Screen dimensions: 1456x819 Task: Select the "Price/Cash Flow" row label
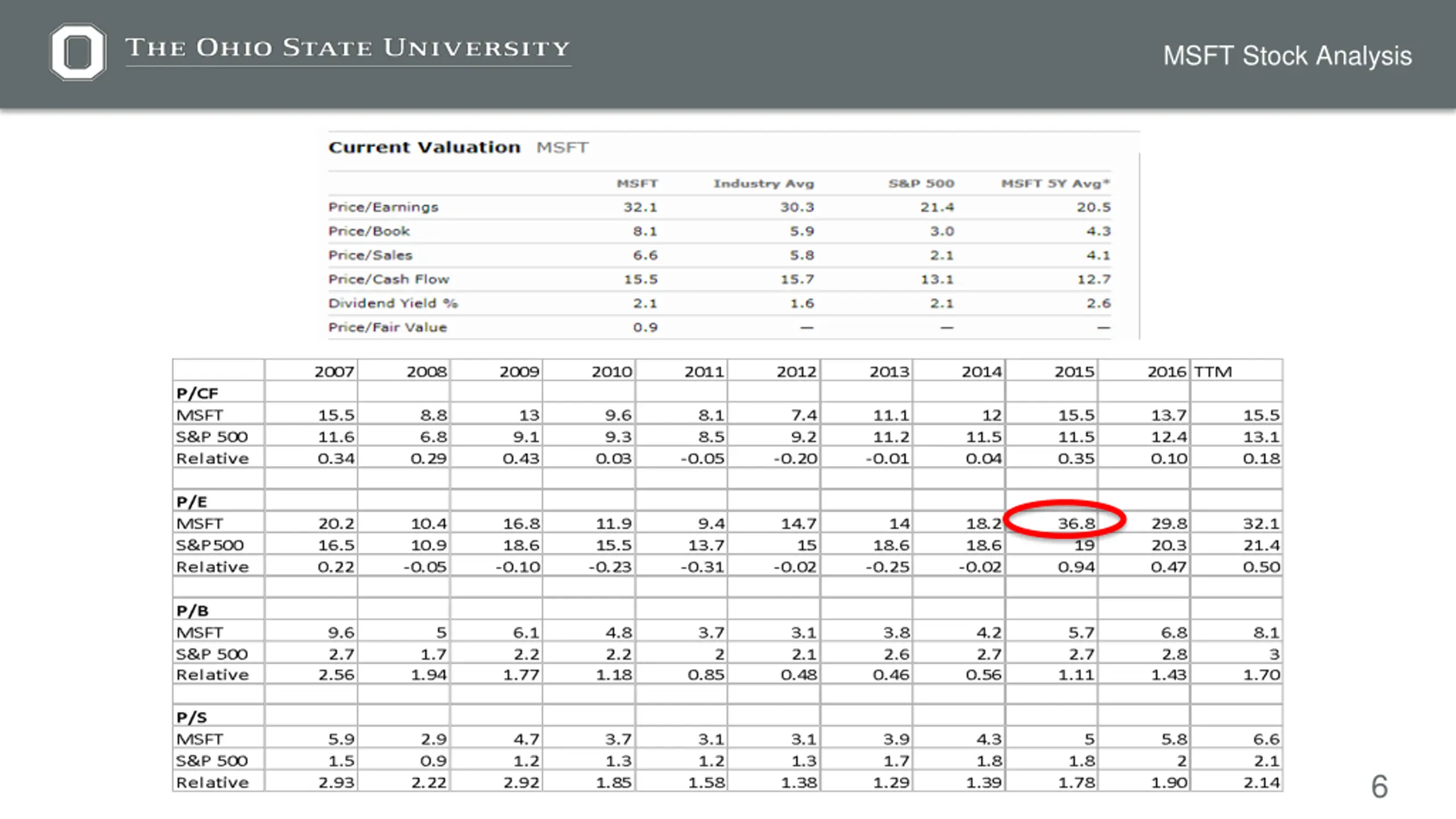pyautogui.click(x=388, y=279)
